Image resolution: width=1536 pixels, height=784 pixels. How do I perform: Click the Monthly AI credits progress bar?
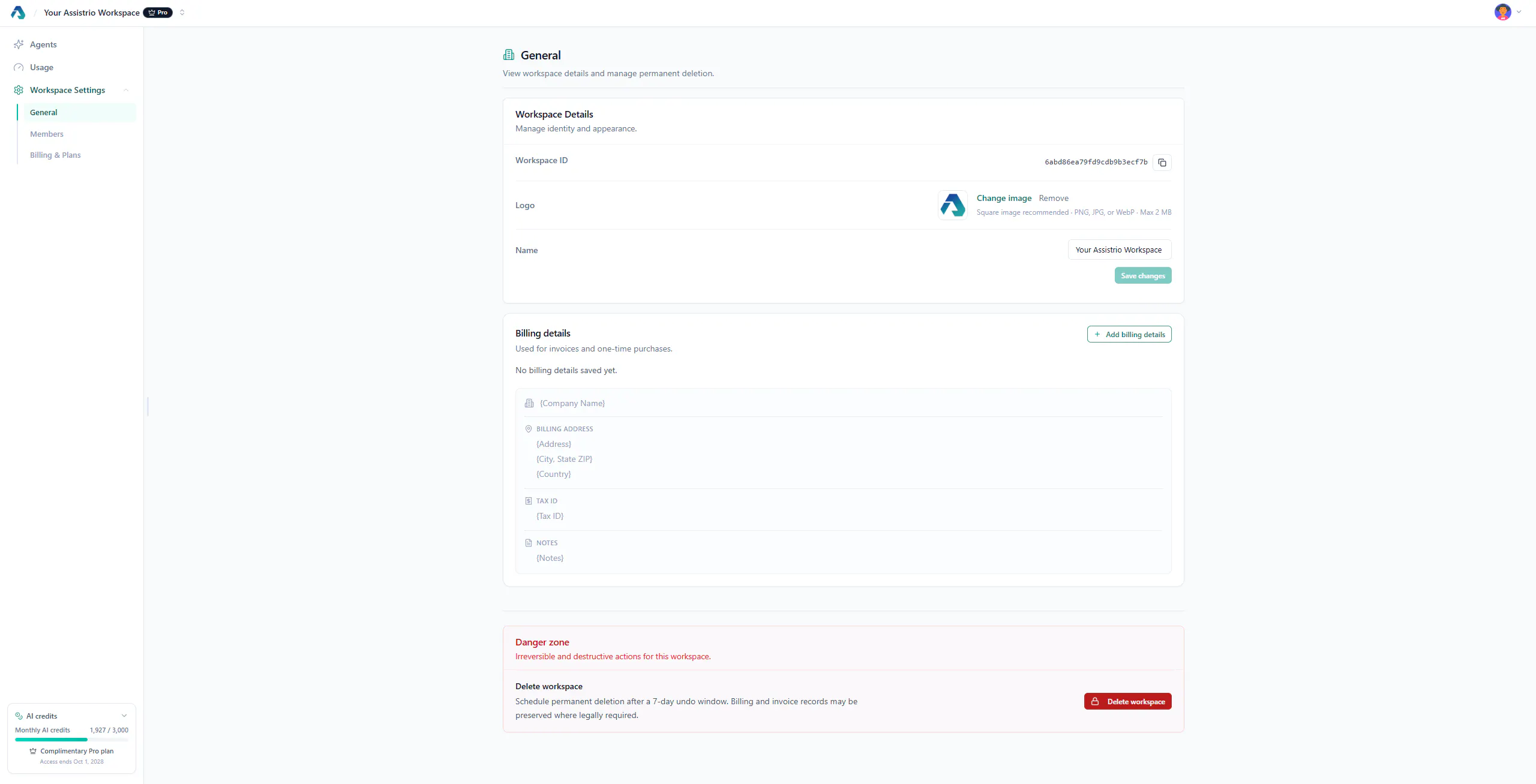coord(71,740)
